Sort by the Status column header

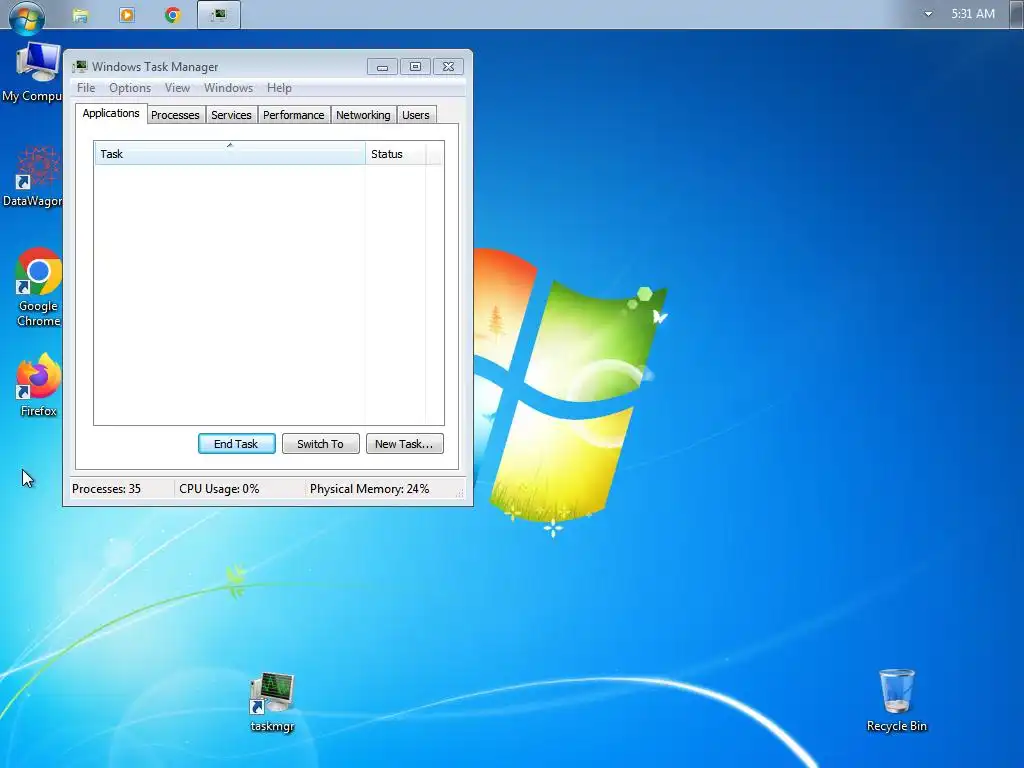[x=395, y=153]
